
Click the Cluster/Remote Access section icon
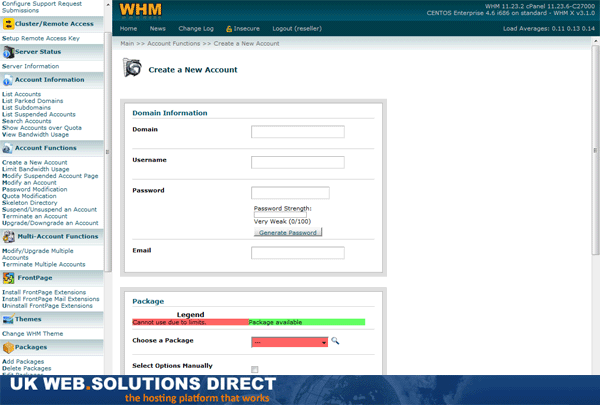point(8,23)
